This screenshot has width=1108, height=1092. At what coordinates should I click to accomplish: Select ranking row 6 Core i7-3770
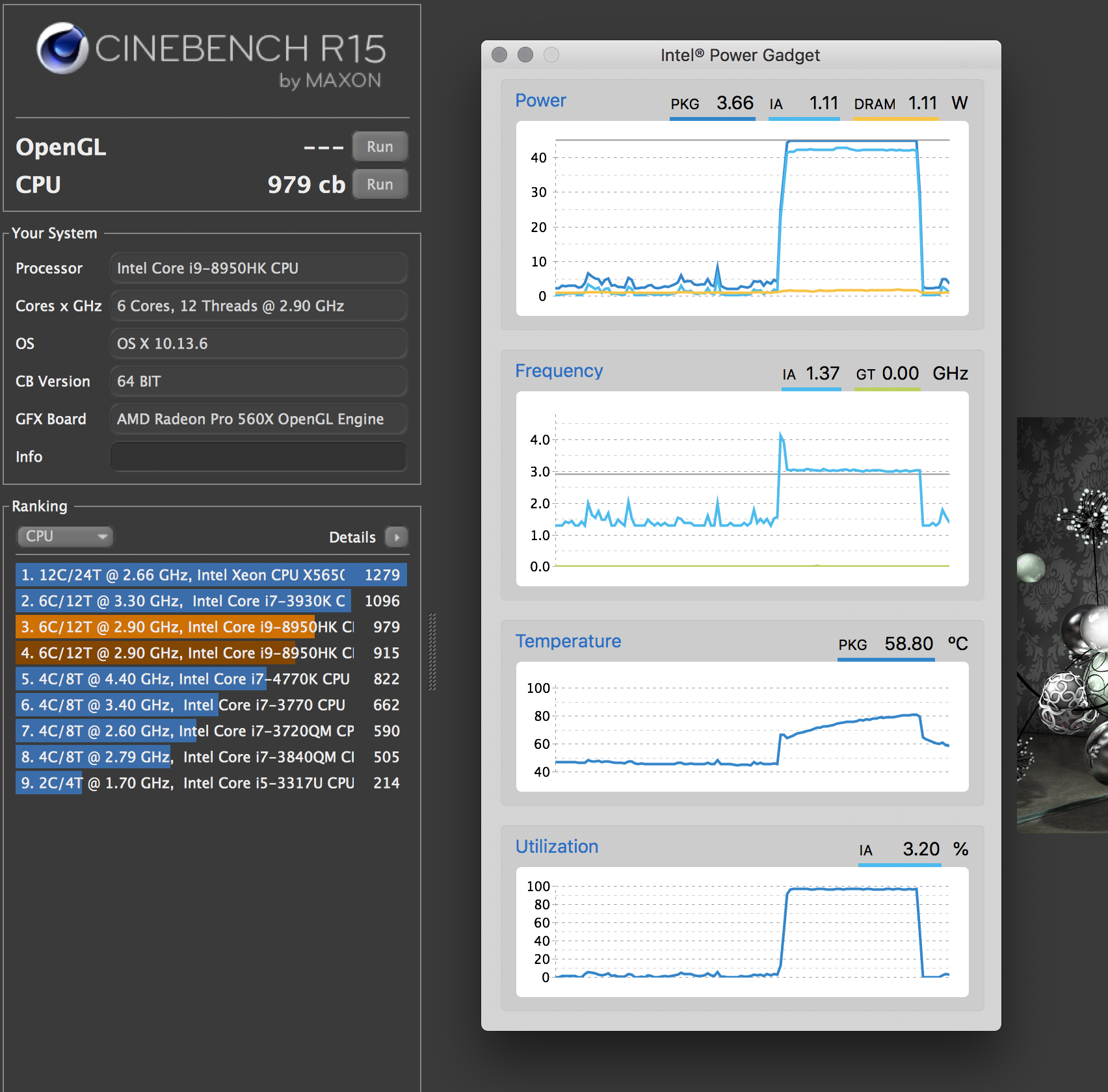tap(211, 705)
